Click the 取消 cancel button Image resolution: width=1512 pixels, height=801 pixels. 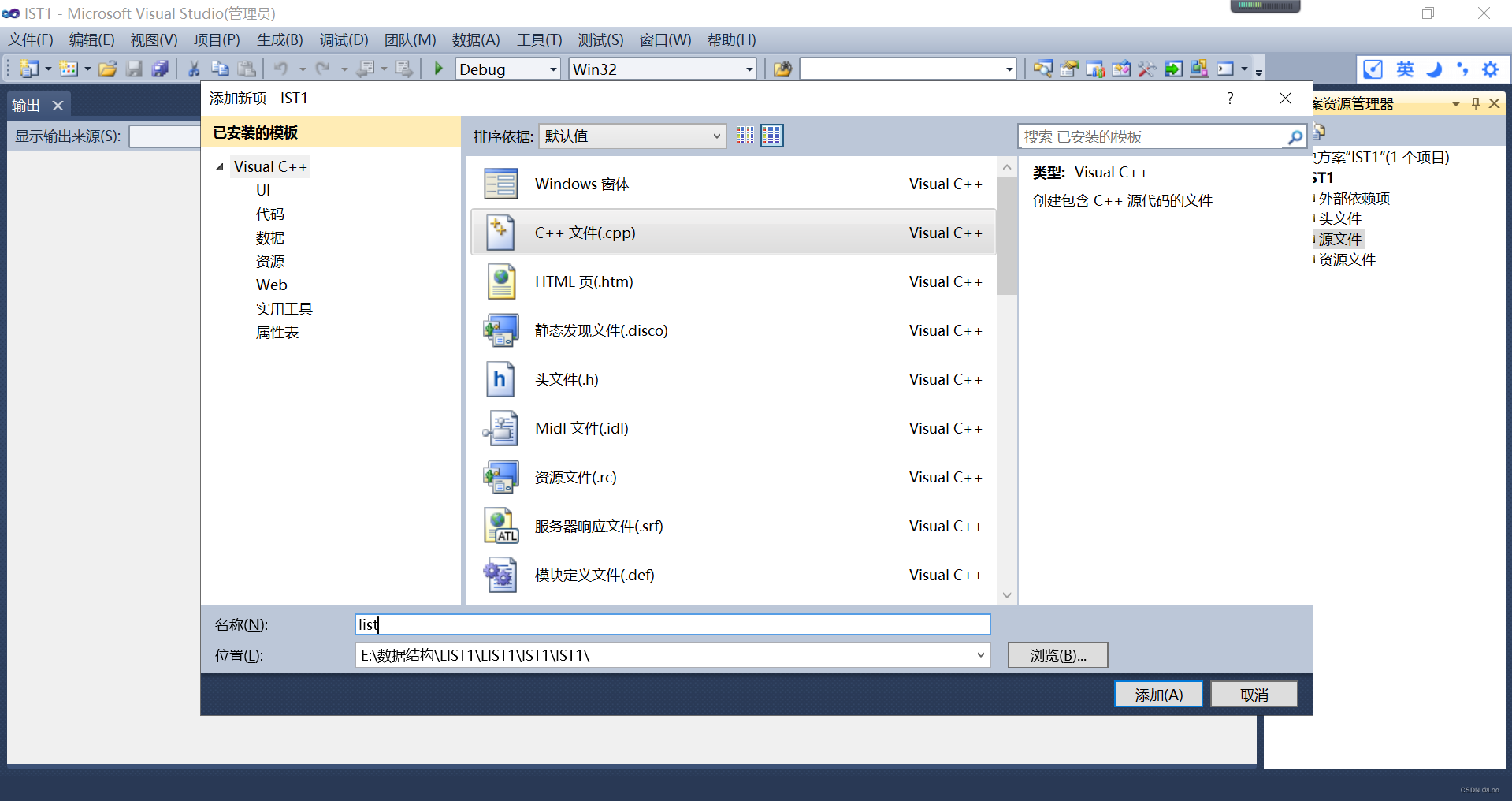(1254, 695)
